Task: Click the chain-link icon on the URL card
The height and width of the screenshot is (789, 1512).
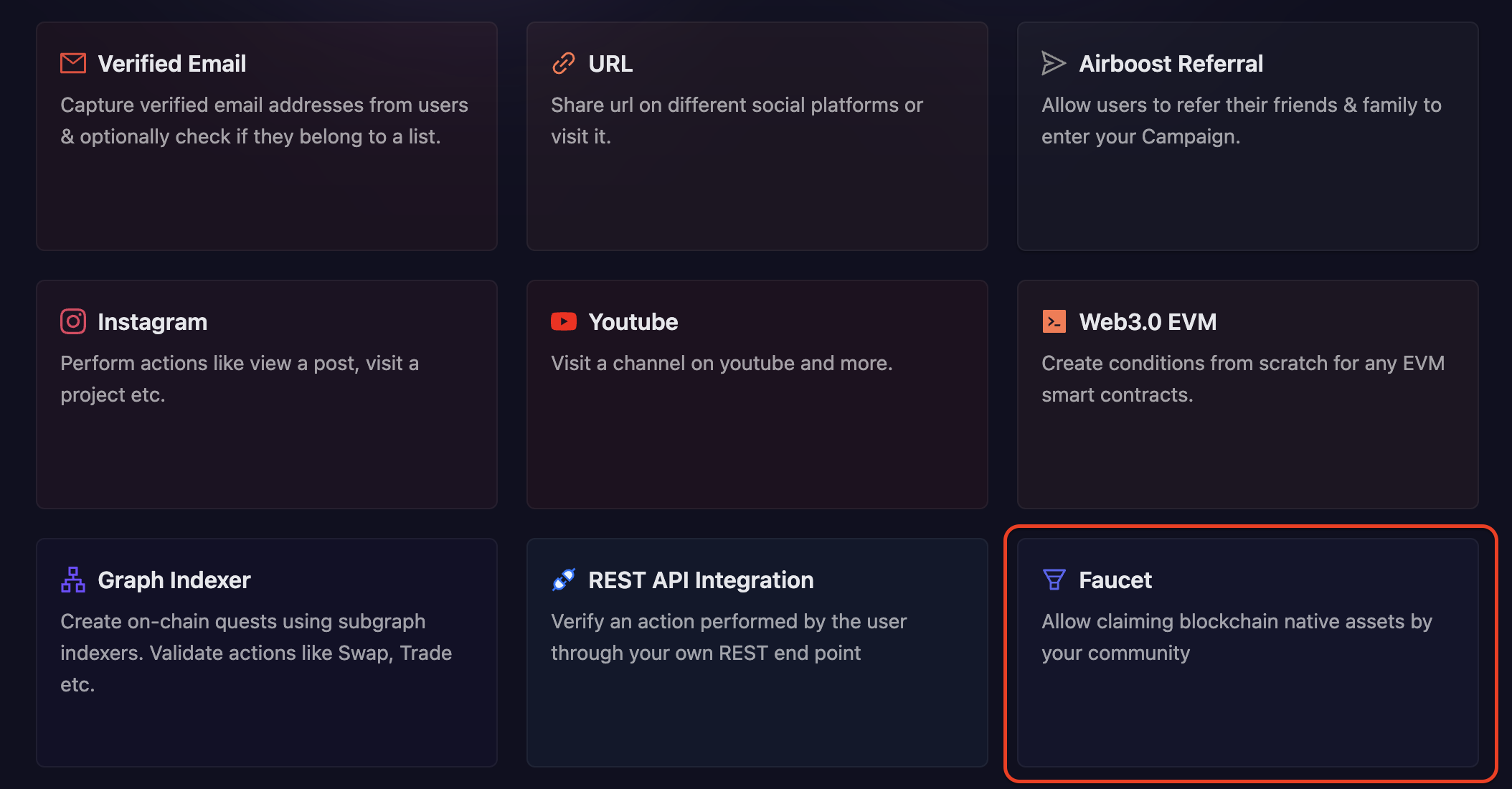Action: (x=563, y=63)
